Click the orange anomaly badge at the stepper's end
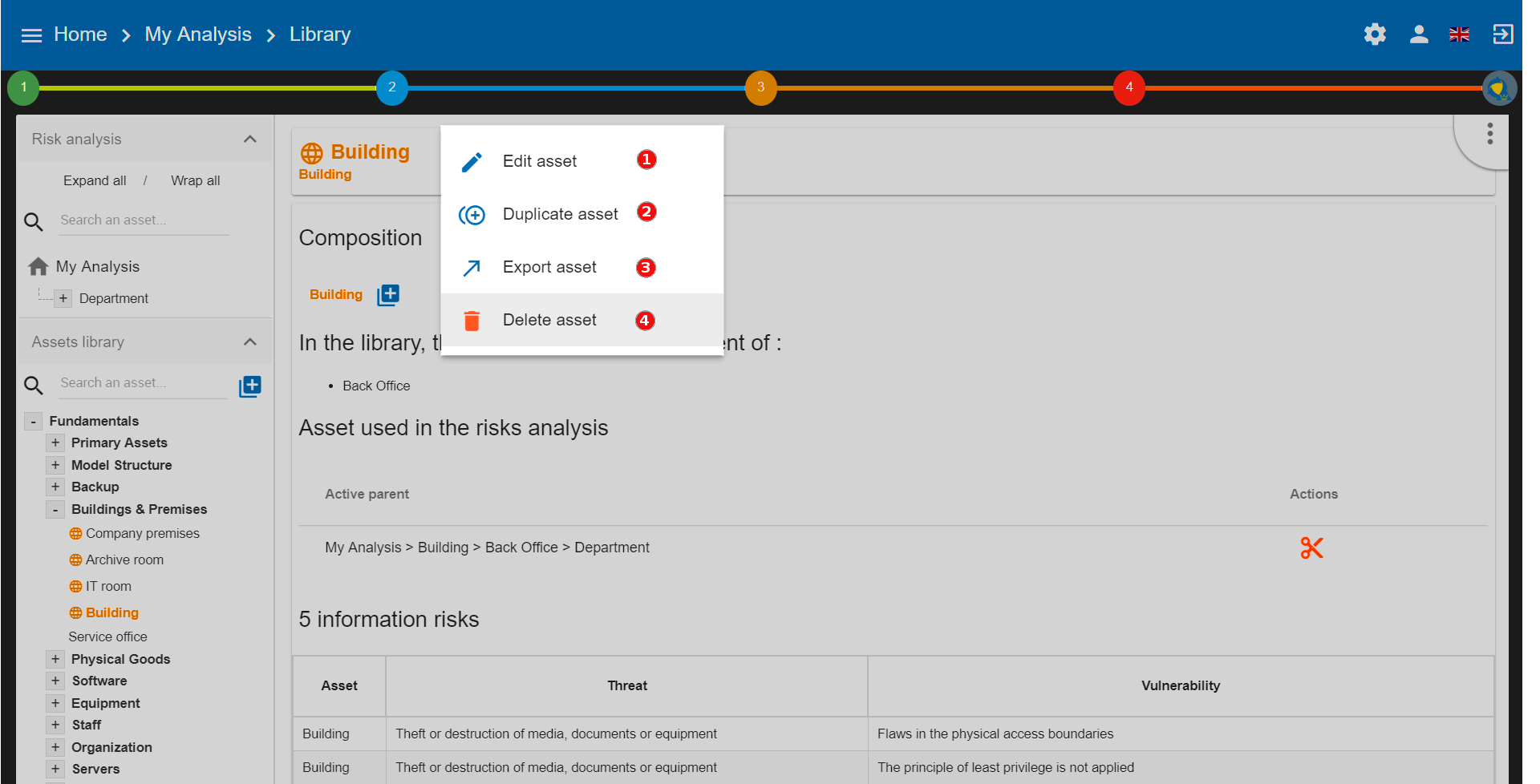The width and height of the screenshot is (1540, 784). pyautogui.click(x=1499, y=88)
